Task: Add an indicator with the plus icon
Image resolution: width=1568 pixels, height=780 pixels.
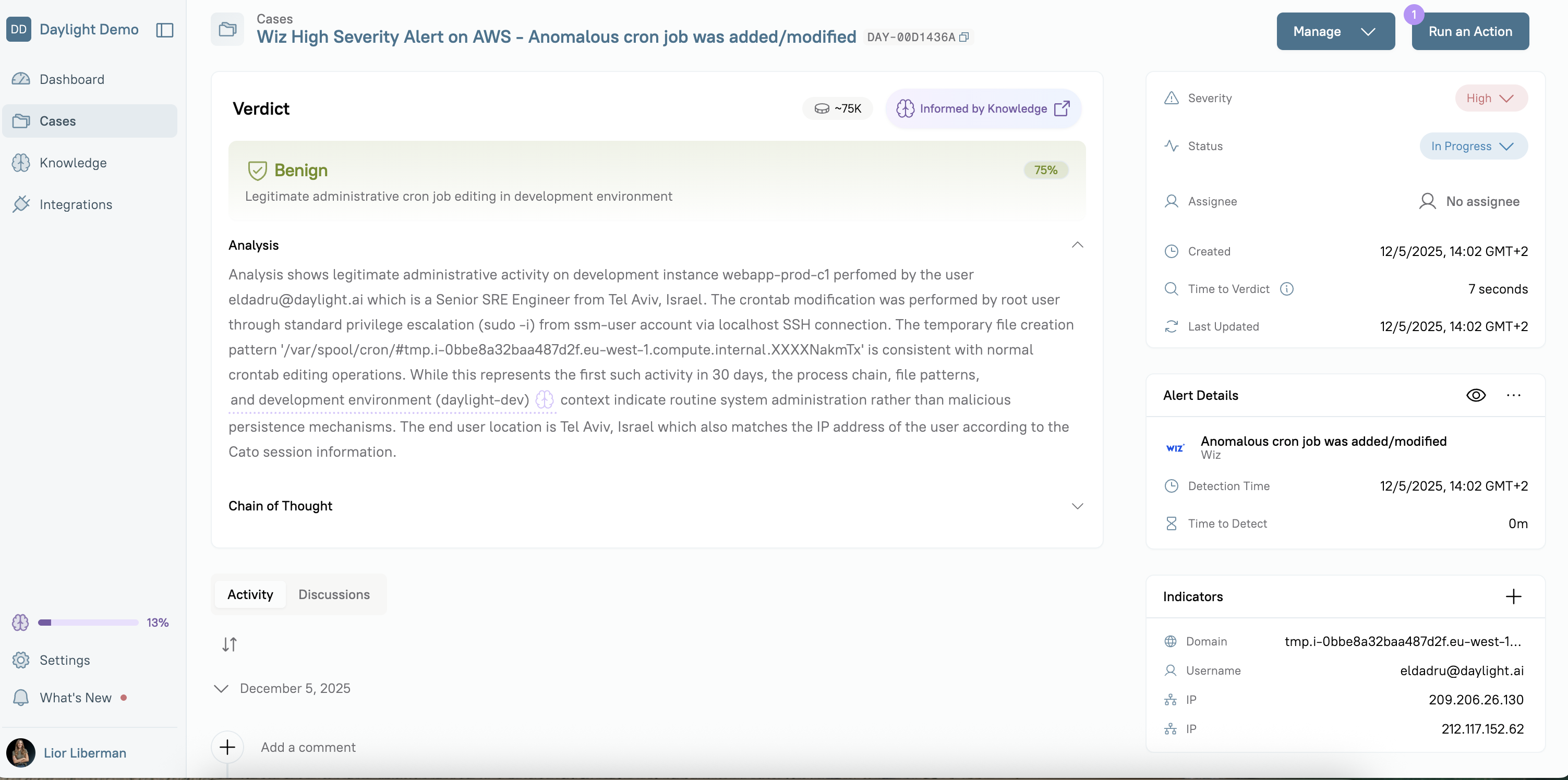Action: 1513,596
